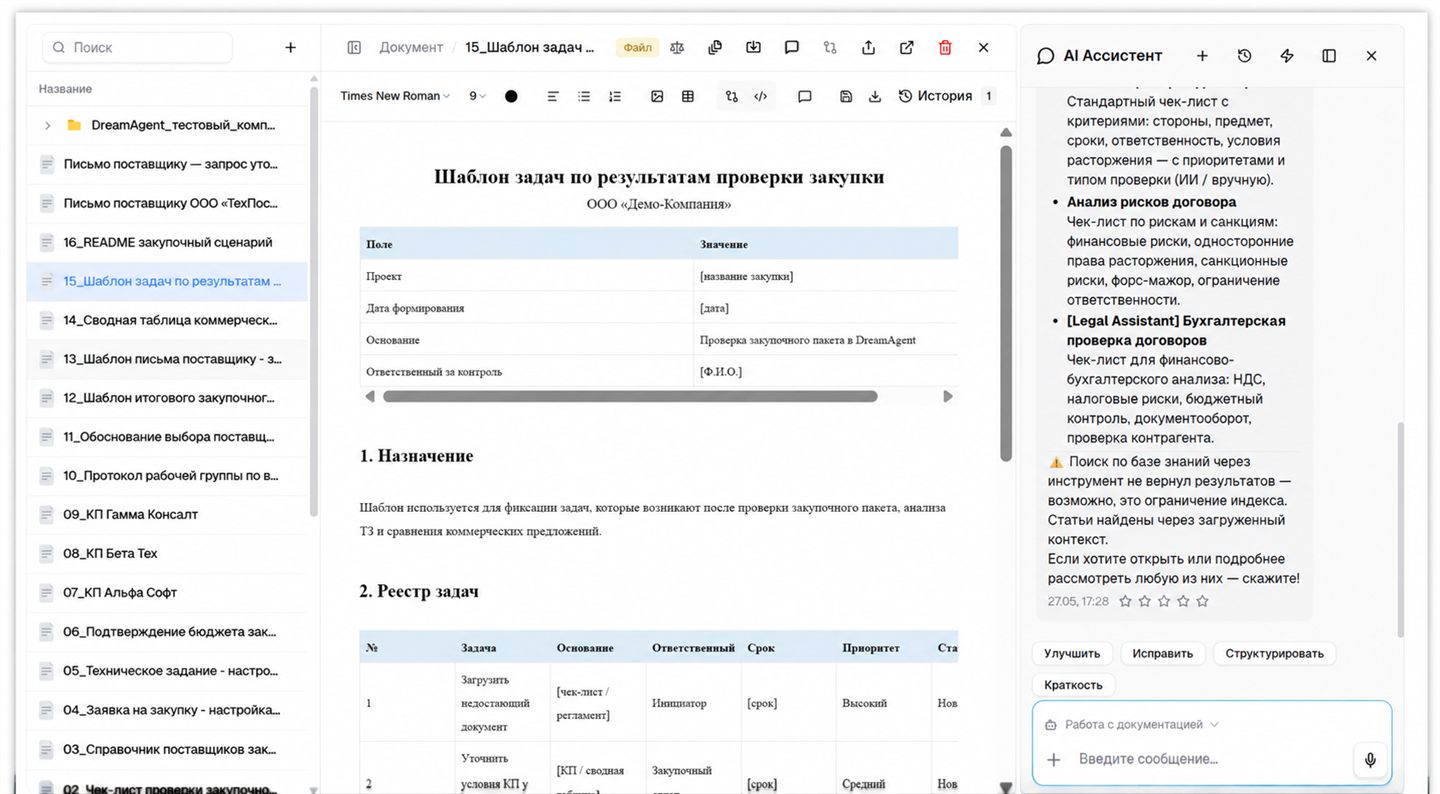Insert a table using the grid icon
Screen dimensions: 1440x794
(688, 96)
